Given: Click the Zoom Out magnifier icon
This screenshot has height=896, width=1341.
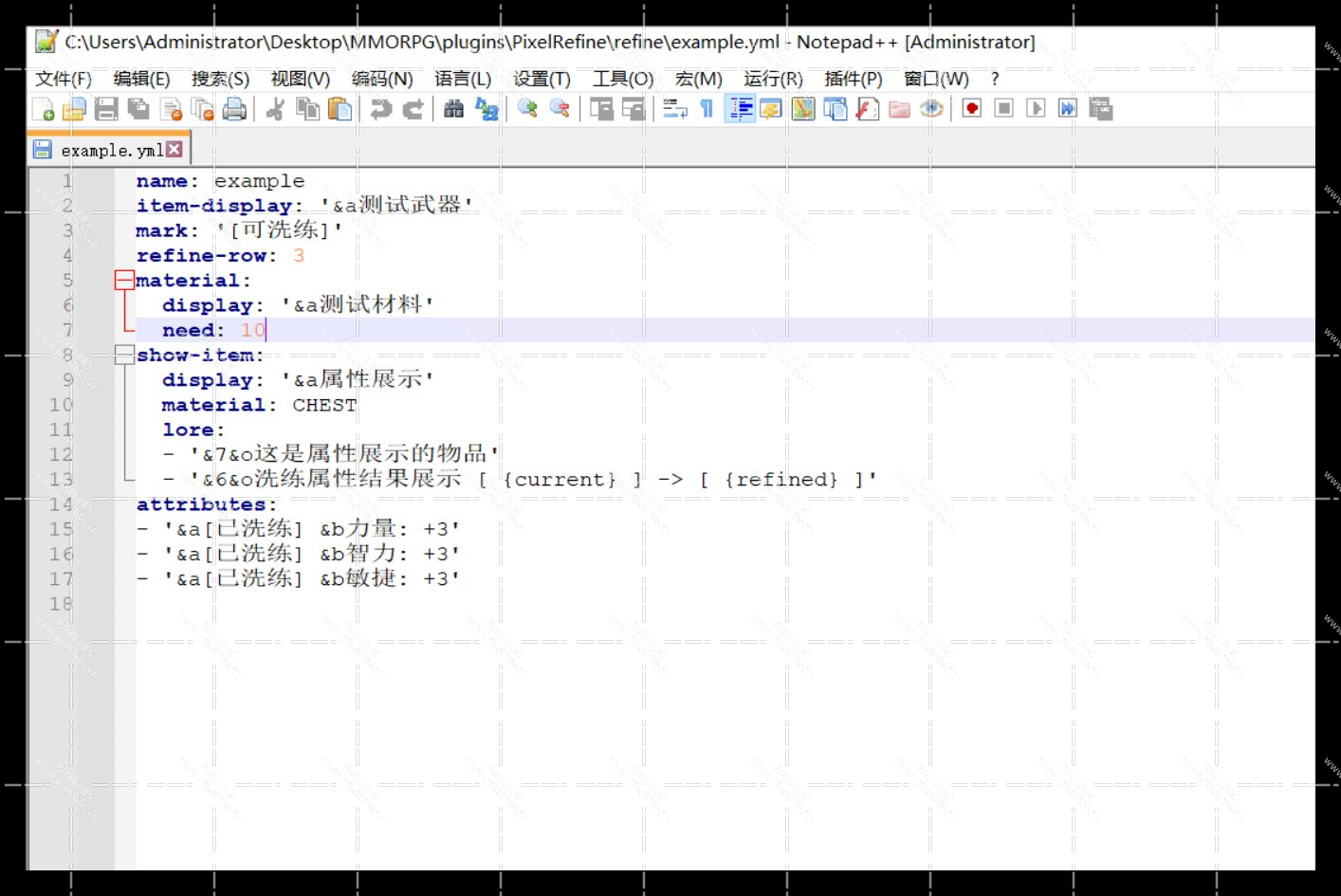Looking at the screenshot, I should click(x=560, y=110).
